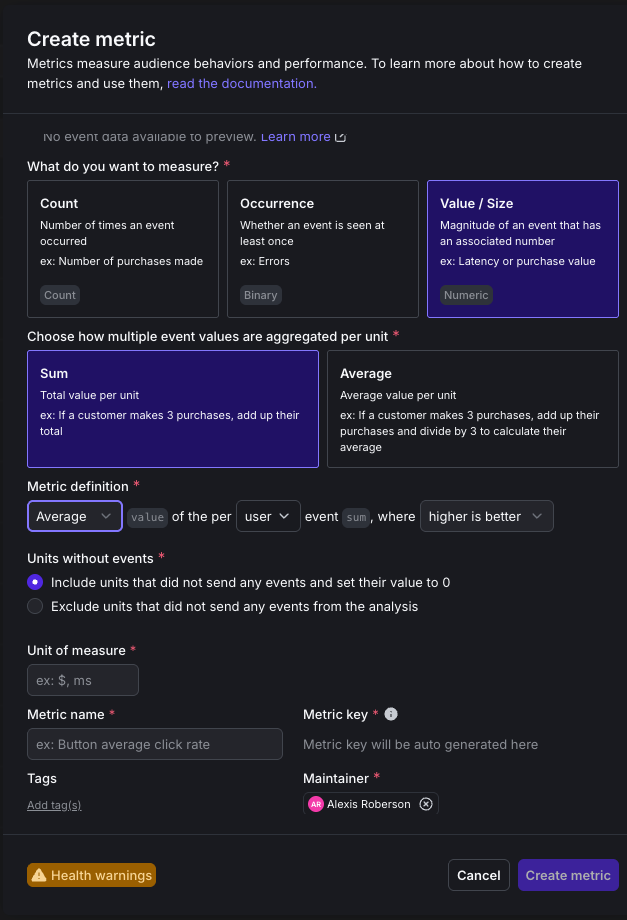Focus the Metric name input field
627x920 pixels.
click(x=155, y=744)
